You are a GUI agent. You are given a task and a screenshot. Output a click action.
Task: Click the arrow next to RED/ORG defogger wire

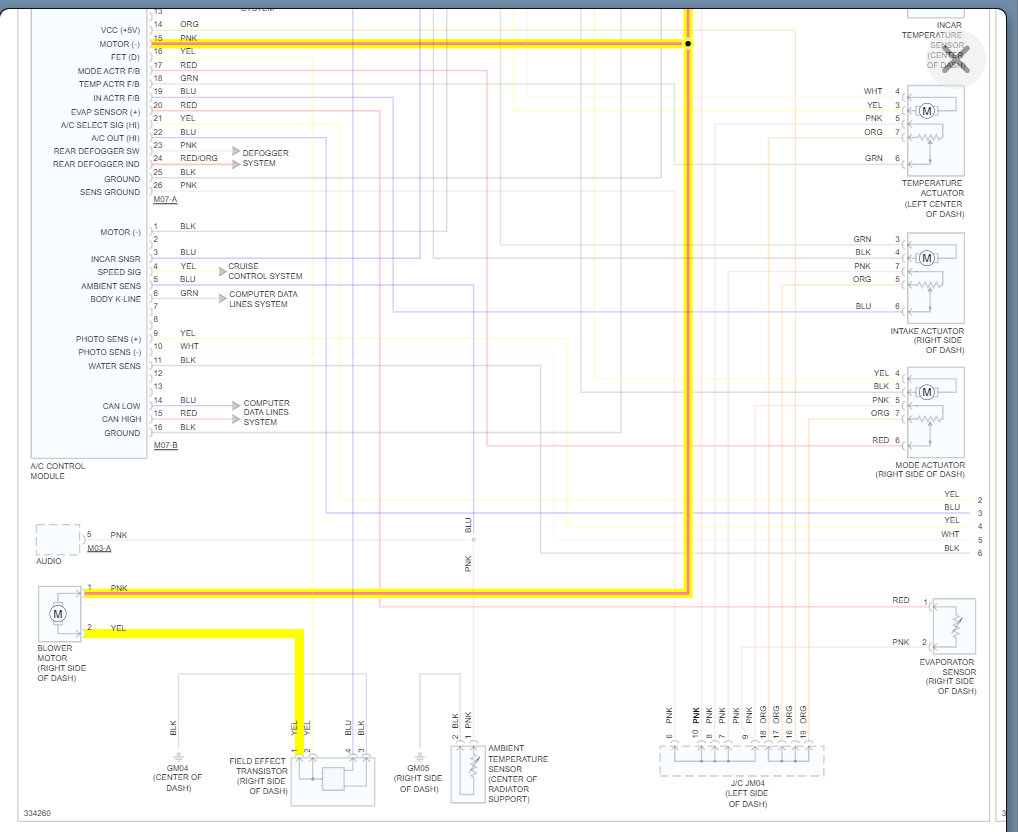pyautogui.click(x=236, y=164)
